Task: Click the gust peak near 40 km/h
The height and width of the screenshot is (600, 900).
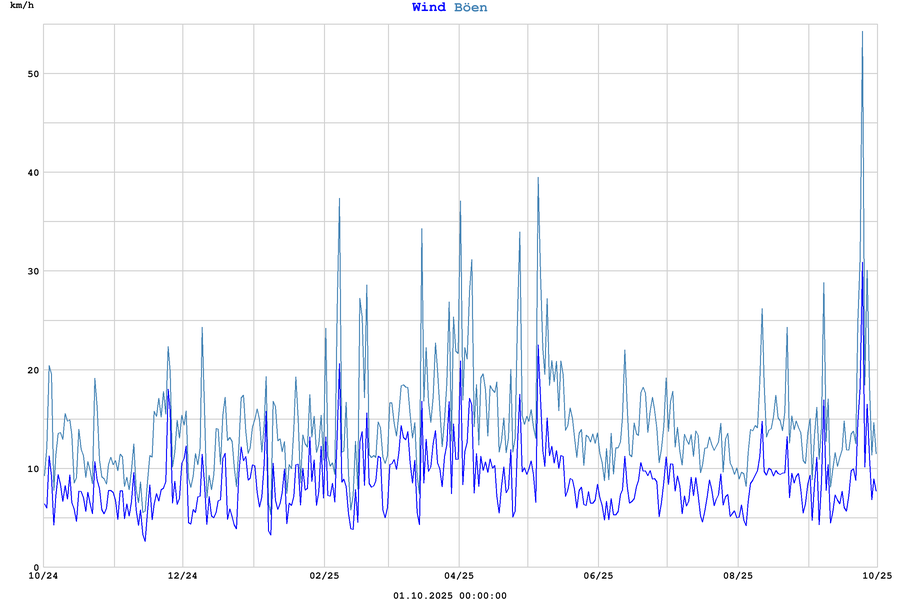Action: coord(538,178)
